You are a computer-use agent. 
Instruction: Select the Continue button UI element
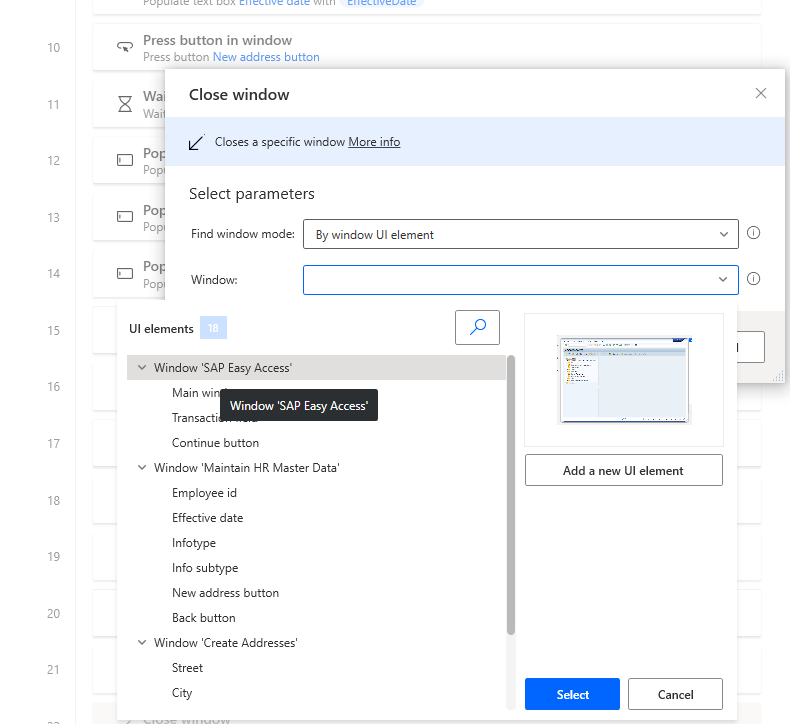(316, 443)
